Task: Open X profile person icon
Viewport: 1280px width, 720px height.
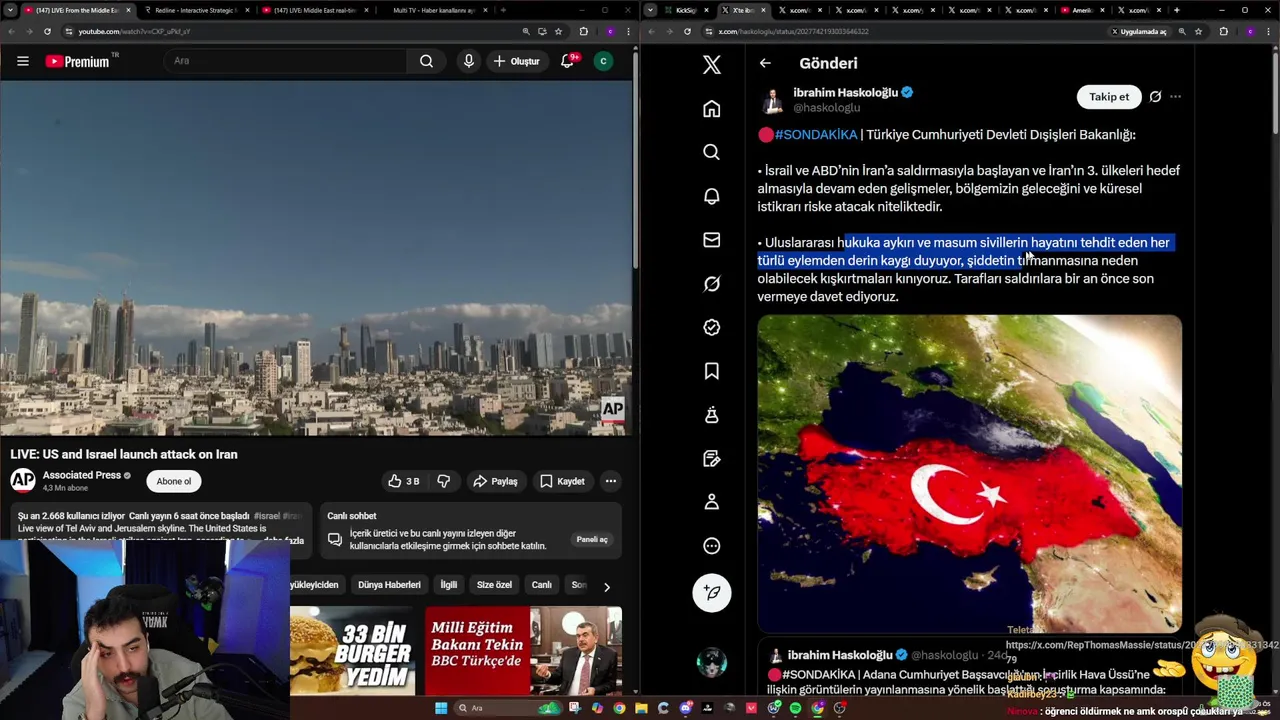Action: pyautogui.click(x=711, y=502)
